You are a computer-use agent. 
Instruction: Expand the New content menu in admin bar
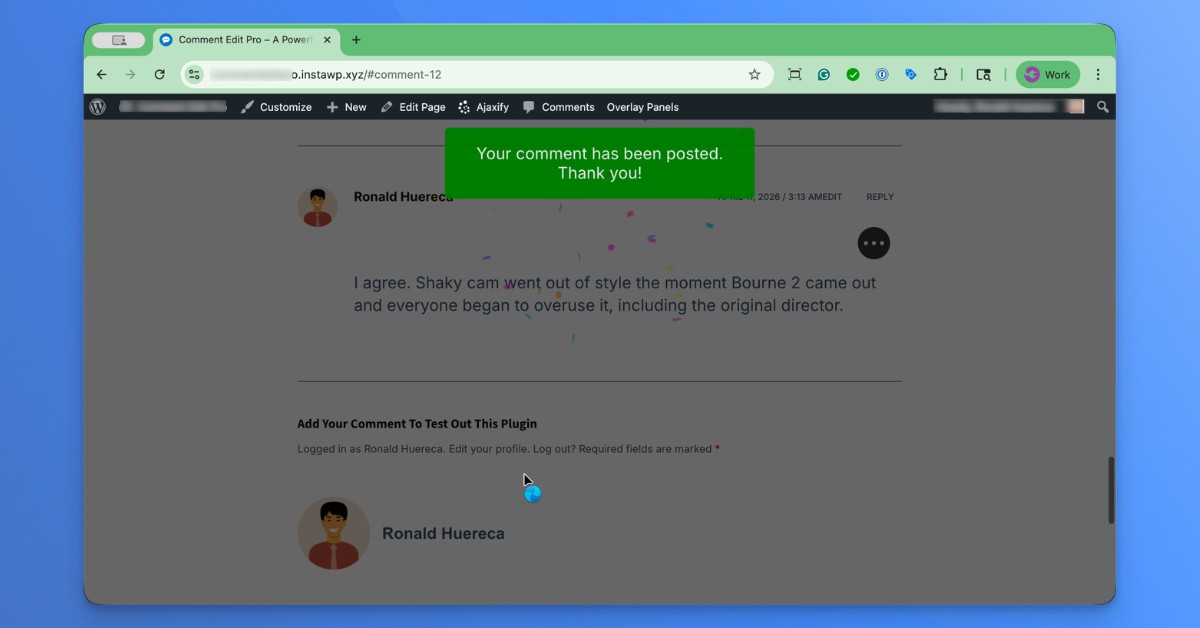click(x=346, y=107)
